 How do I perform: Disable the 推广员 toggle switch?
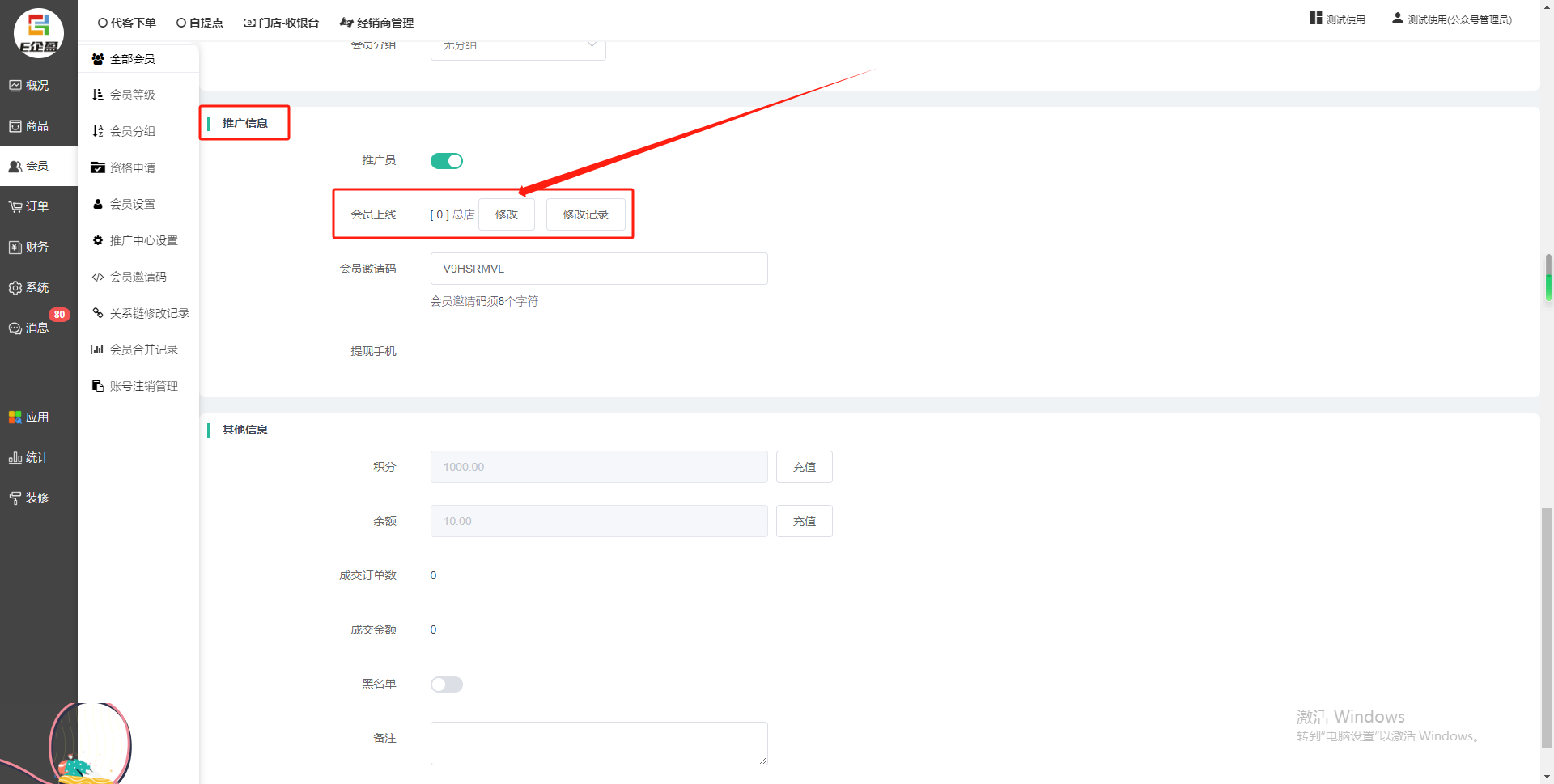446,161
